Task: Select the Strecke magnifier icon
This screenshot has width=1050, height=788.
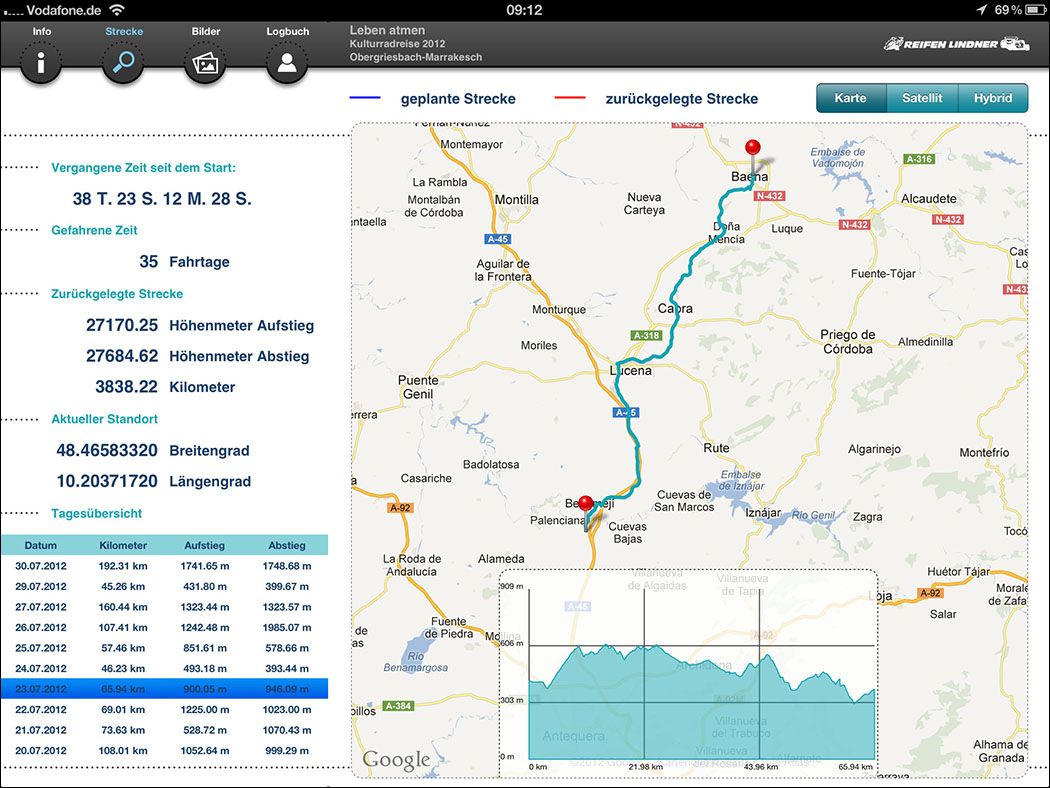Action: tap(123, 62)
